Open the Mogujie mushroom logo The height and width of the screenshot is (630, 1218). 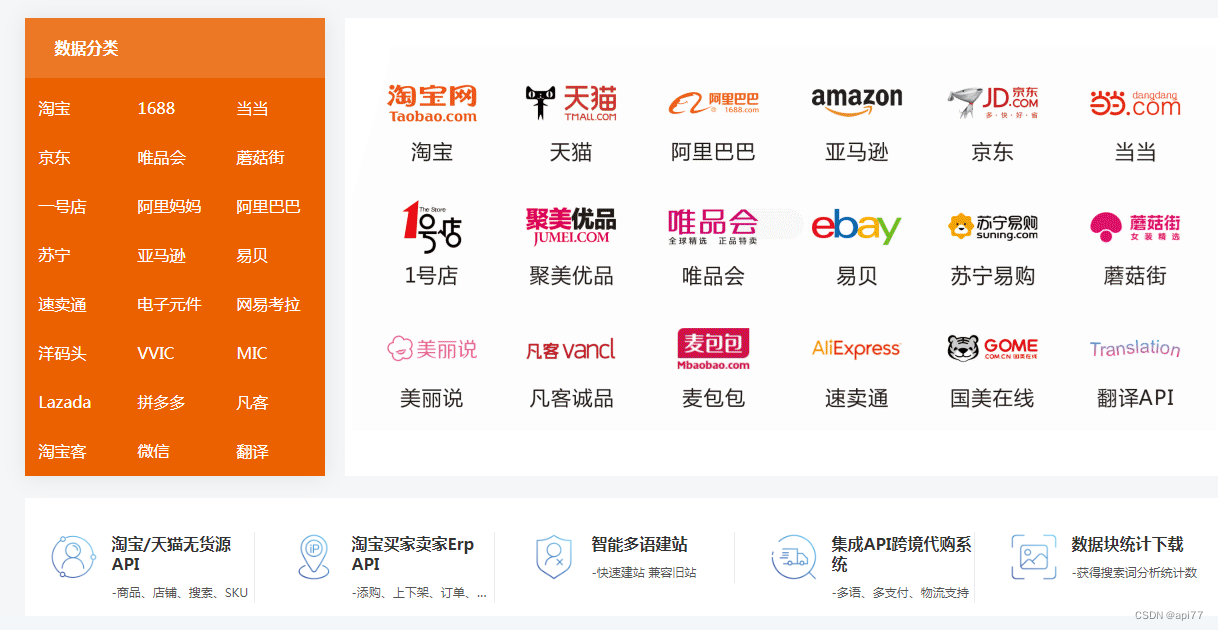tap(1135, 227)
